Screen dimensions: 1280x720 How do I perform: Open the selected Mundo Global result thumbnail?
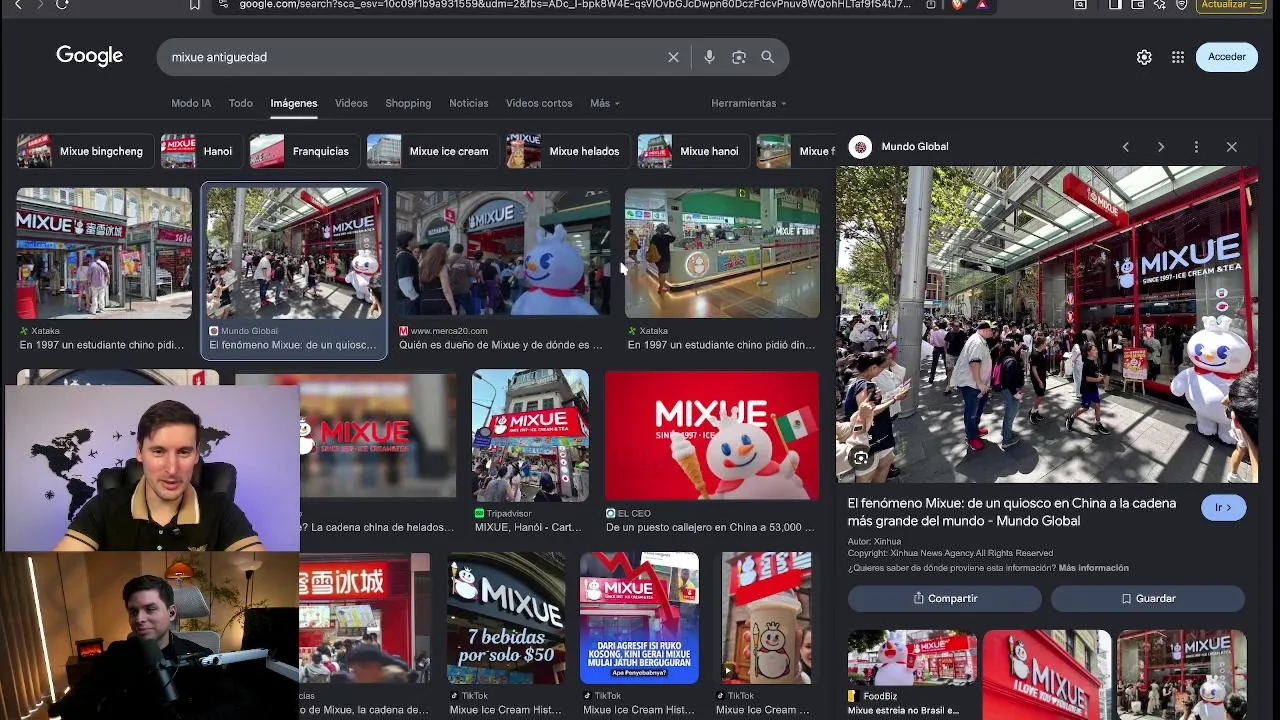tap(293, 252)
